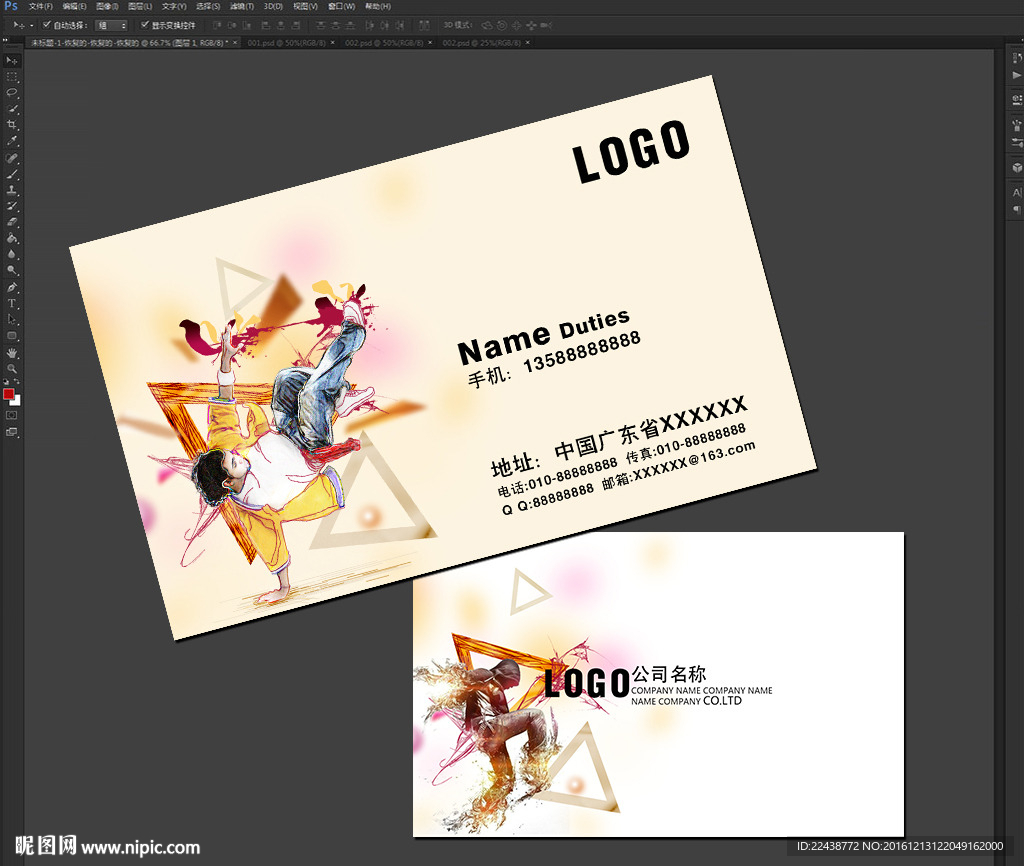Viewport: 1024px width, 866px height.
Task: Select the Pen tool
Action: click(12, 287)
